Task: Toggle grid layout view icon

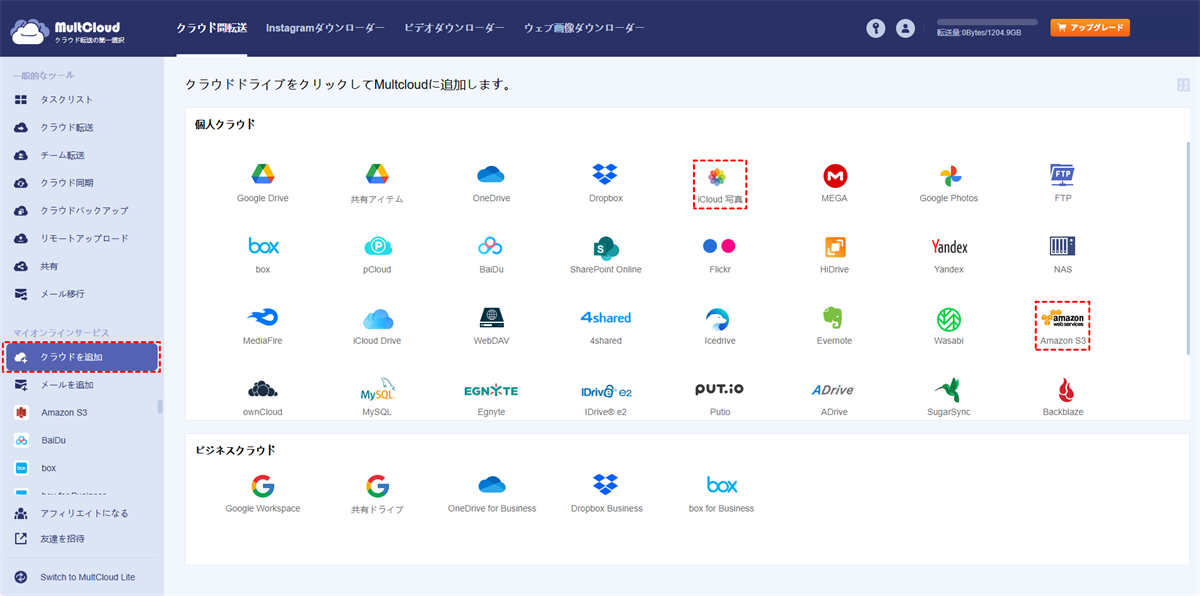Action: (1183, 86)
